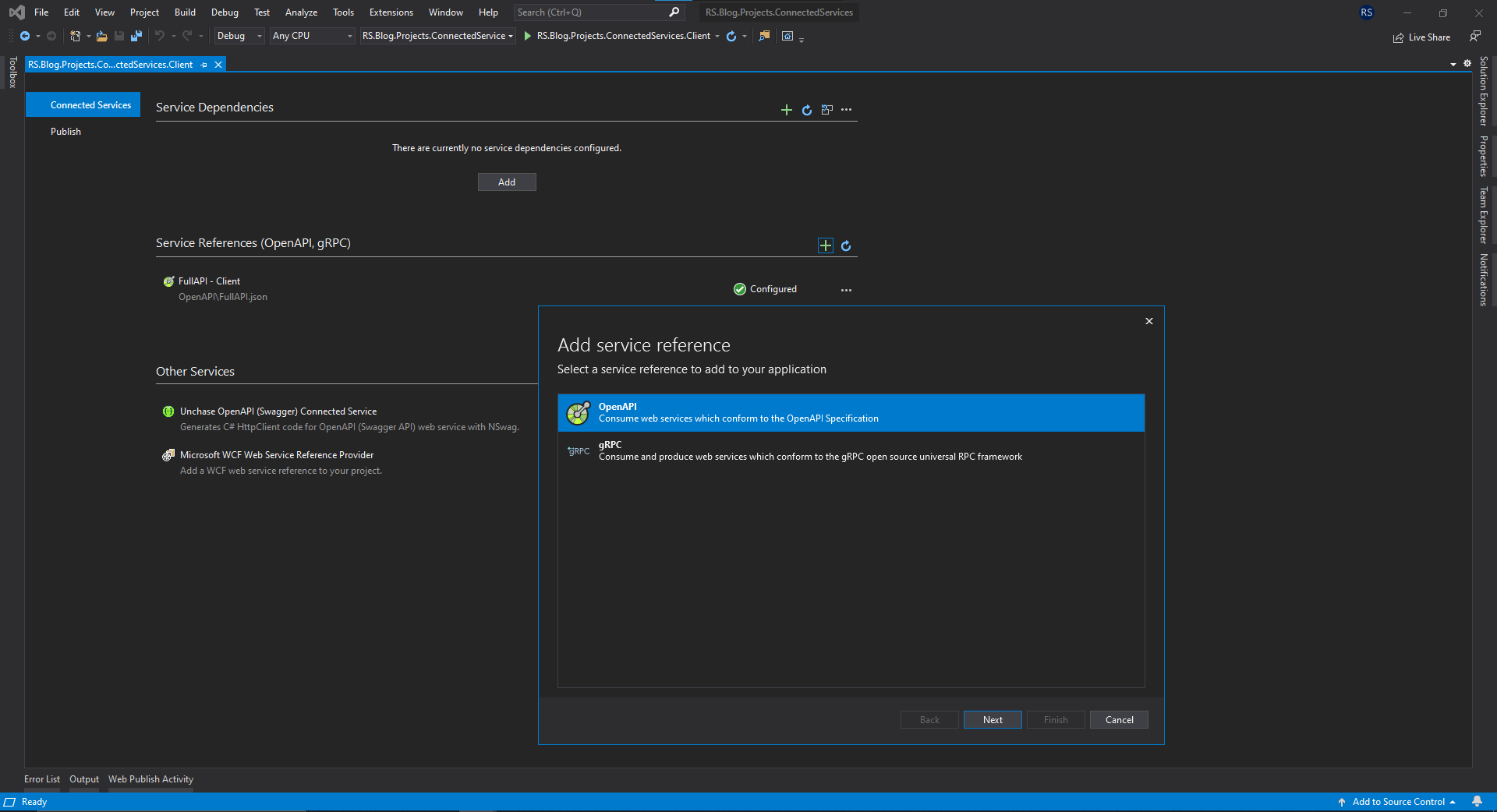Open the Web Publish Activity tab
The width and height of the screenshot is (1497, 812).
pyautogui.click(x=150, y=779)
